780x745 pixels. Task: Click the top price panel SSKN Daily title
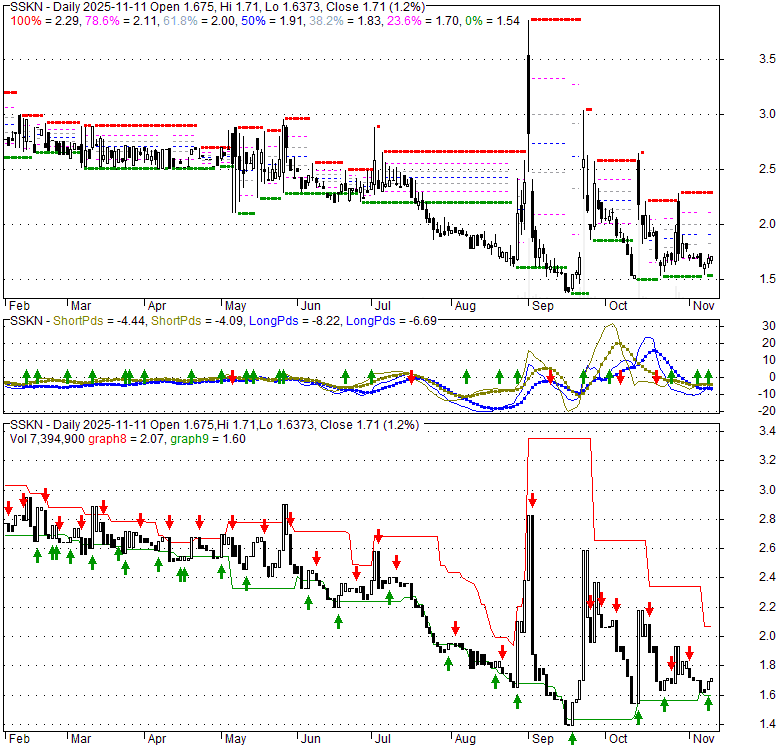pyautogui.click(x=218, y=7)
